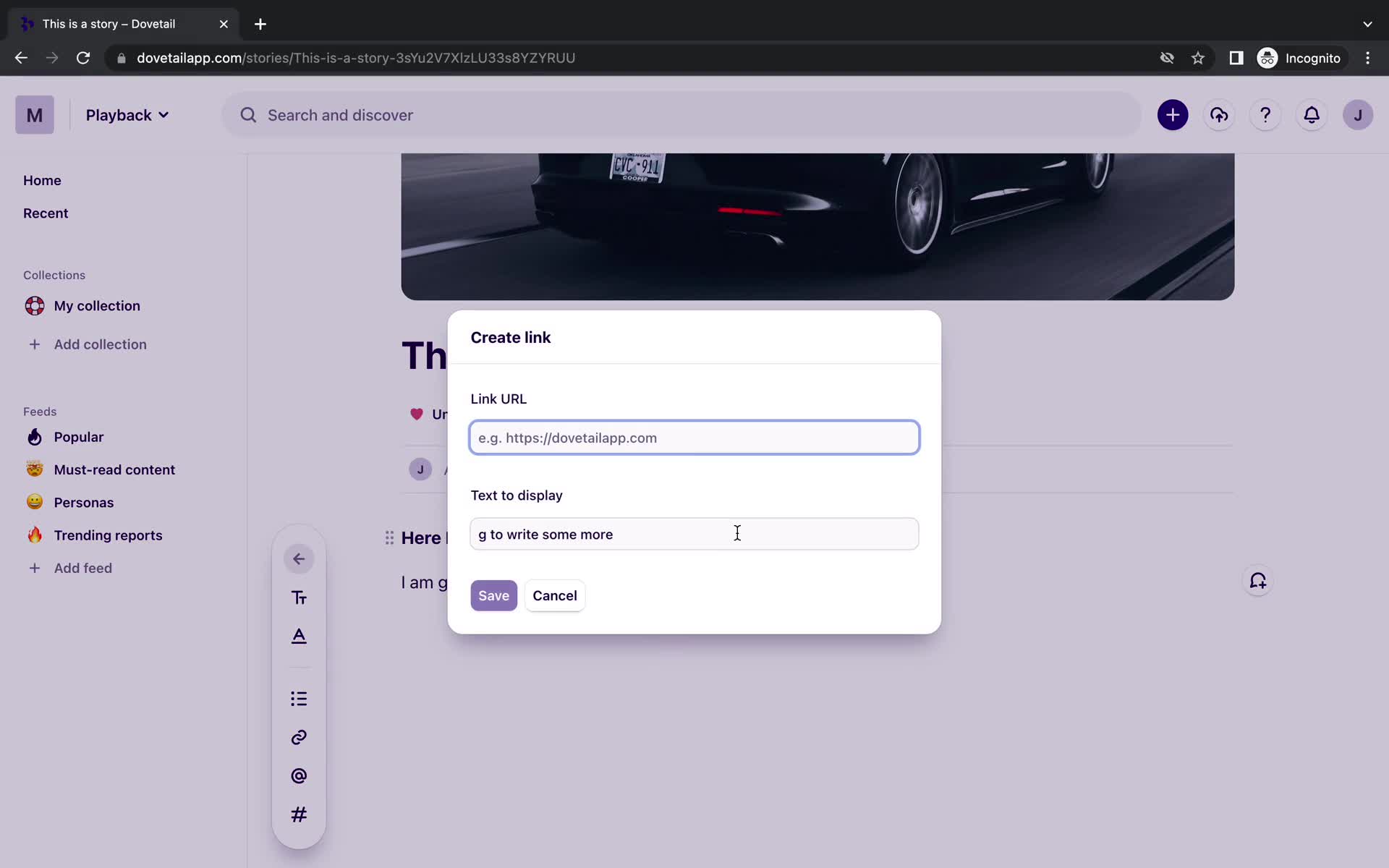This screenshot has height=868, width=1389.
Task: Click the author J avatar in story
Action: point(420,469)
